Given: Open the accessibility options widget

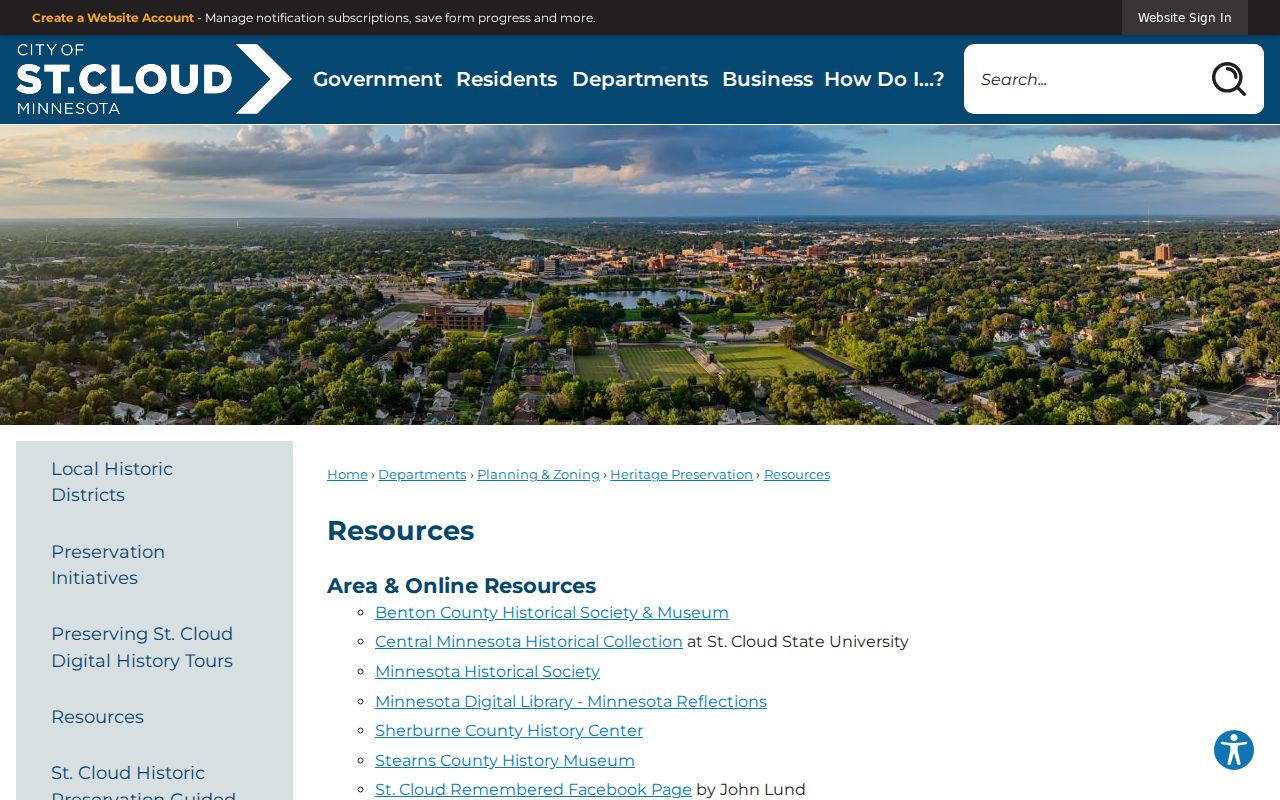Looking at the screenshot, I should click(x=1234, y=750).
